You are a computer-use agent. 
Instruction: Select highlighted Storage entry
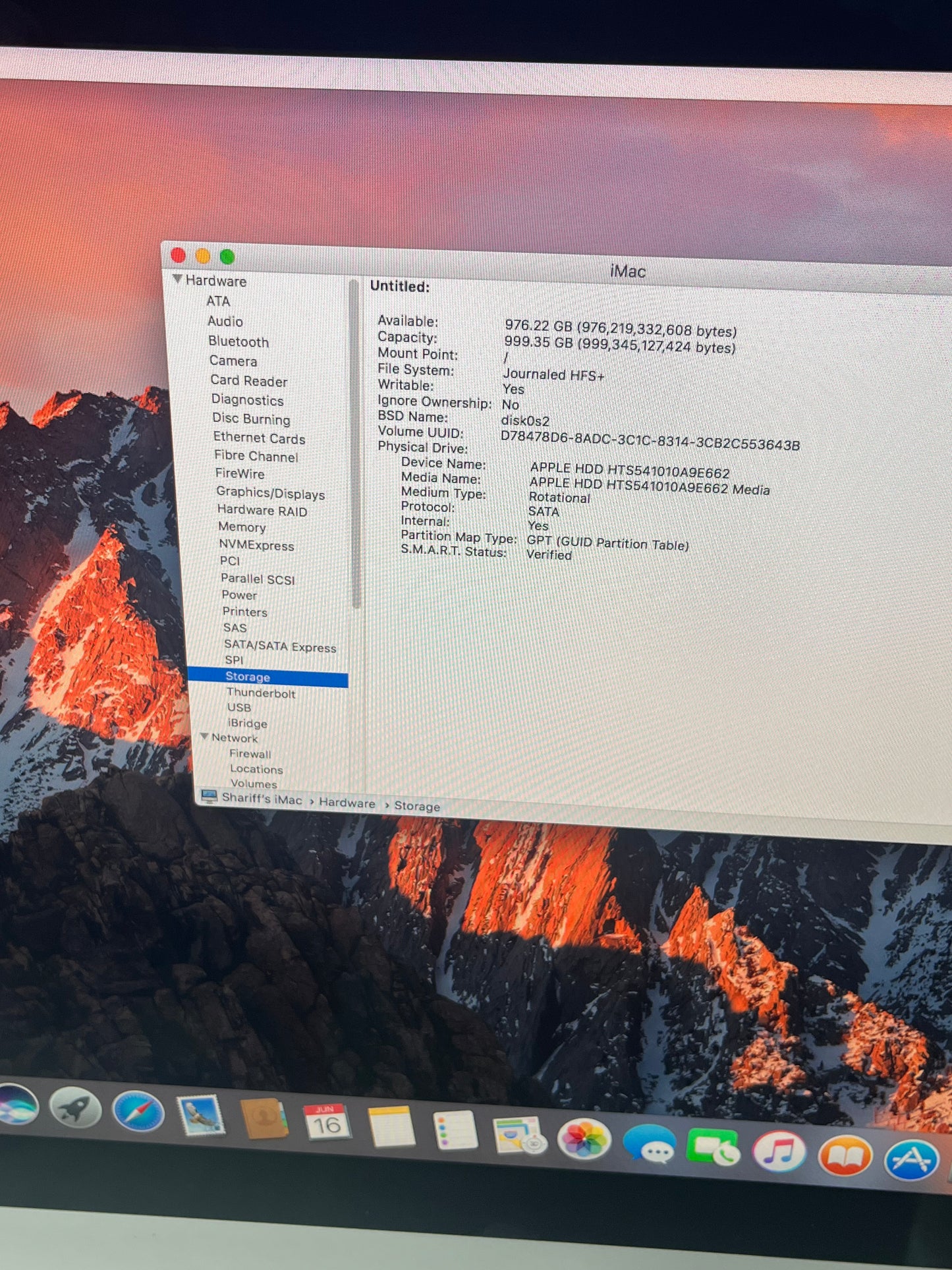tap(268, 677)
